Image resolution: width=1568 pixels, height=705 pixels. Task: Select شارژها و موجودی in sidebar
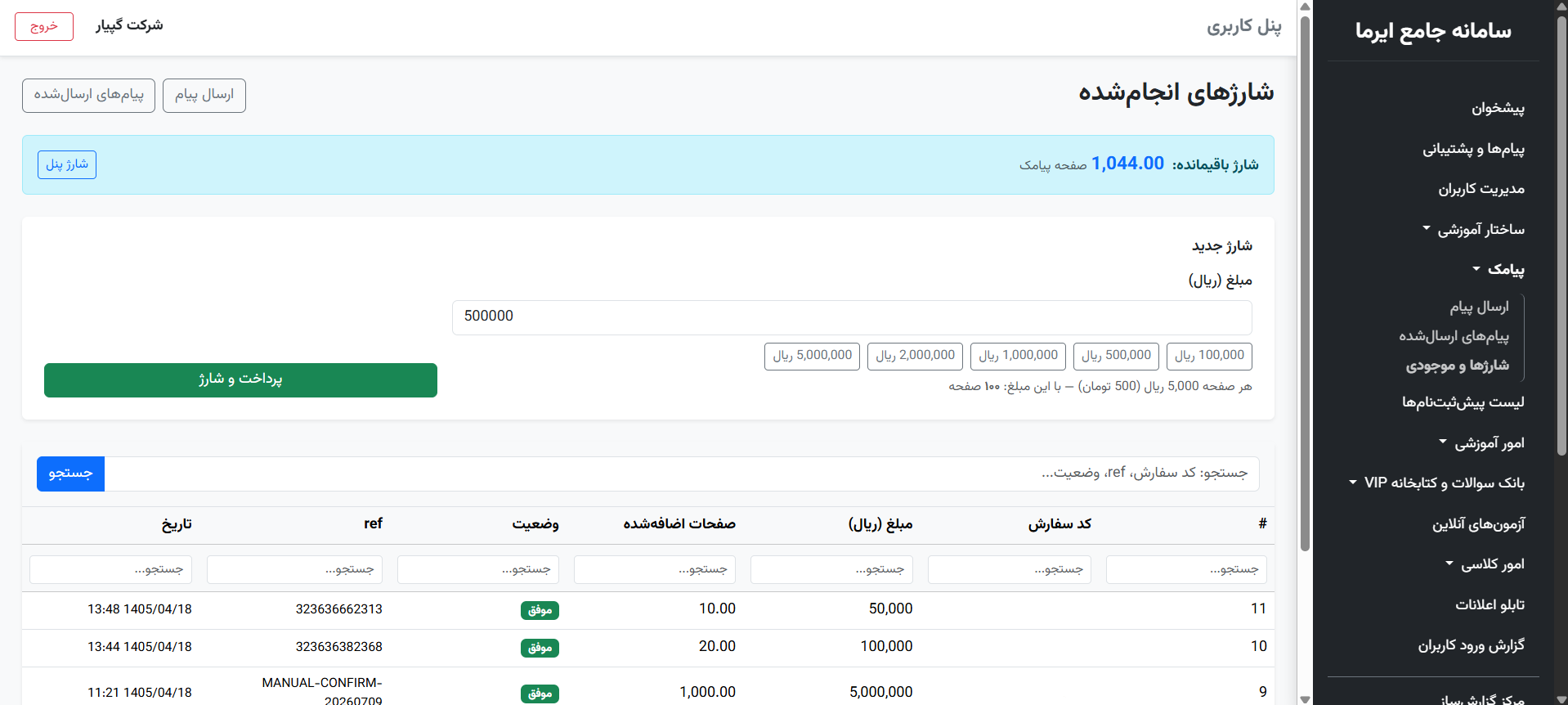pyautogui.click(x=1457, y=366)
